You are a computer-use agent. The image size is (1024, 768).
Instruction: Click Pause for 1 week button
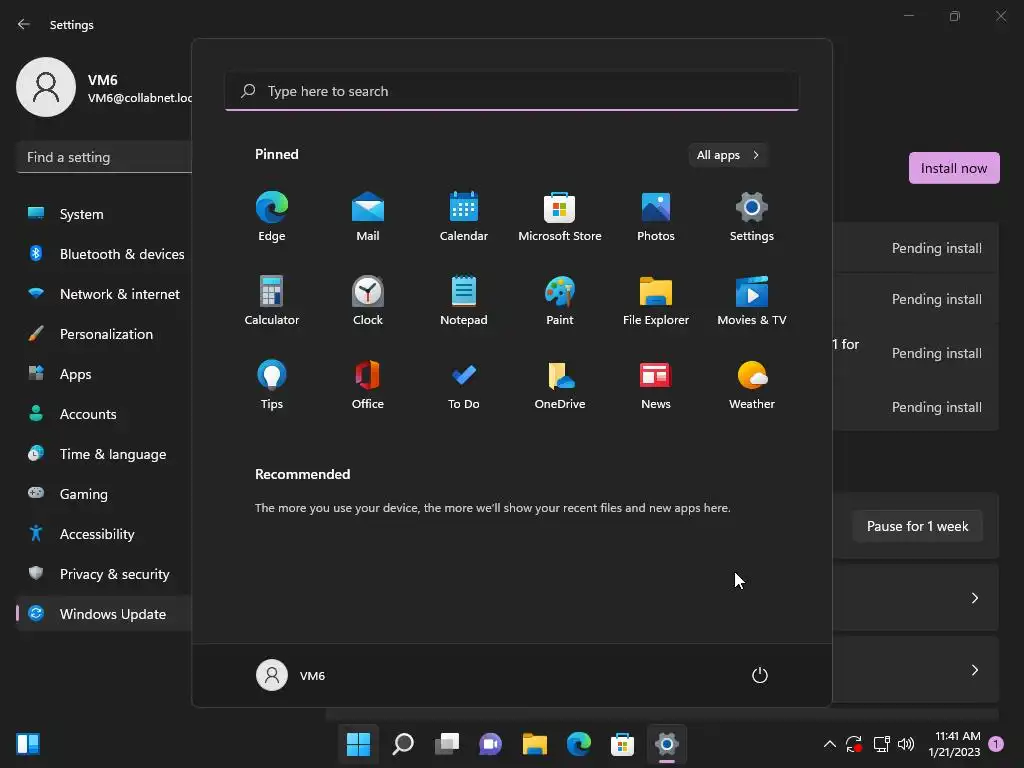click(918, 526)
